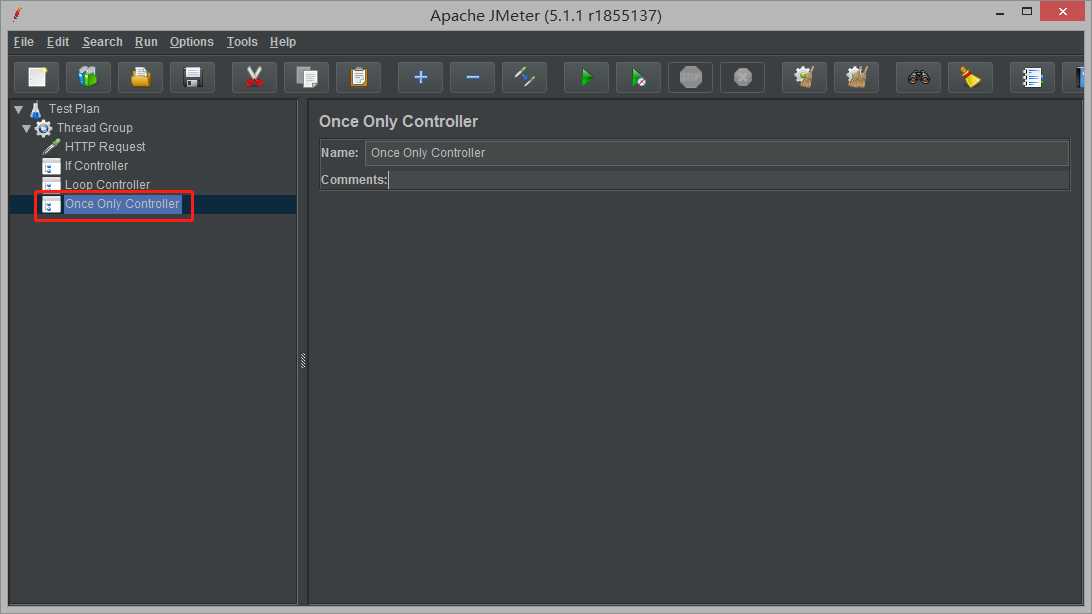The image size is (1092, 614).
Task: Start the test with green play icon
Action: point(586,77)
